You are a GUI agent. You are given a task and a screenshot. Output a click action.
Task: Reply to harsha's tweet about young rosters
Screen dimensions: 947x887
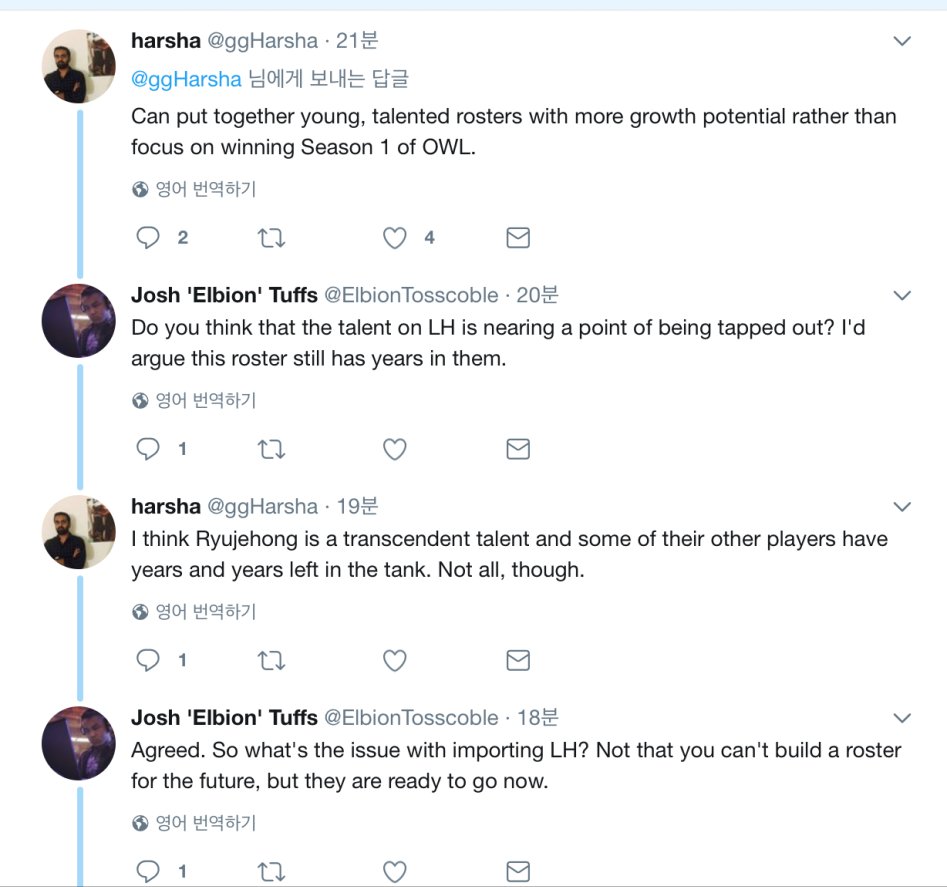click(x=148, y=238)
